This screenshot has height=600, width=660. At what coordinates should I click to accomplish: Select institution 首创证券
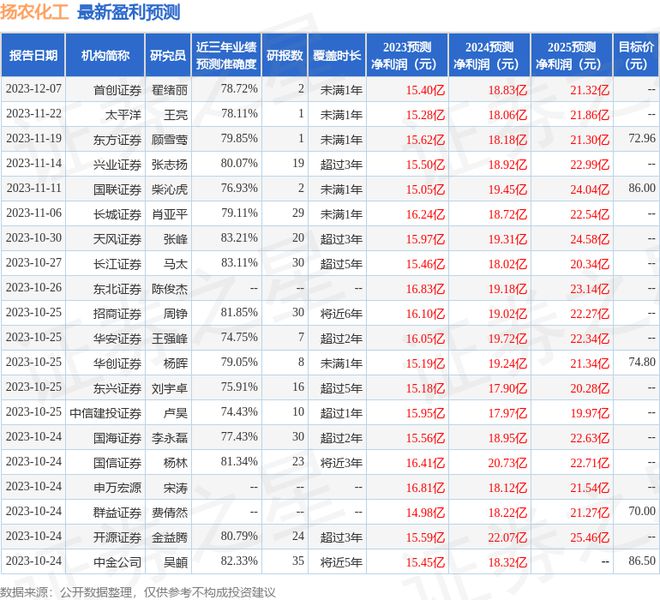click(117, 90)
